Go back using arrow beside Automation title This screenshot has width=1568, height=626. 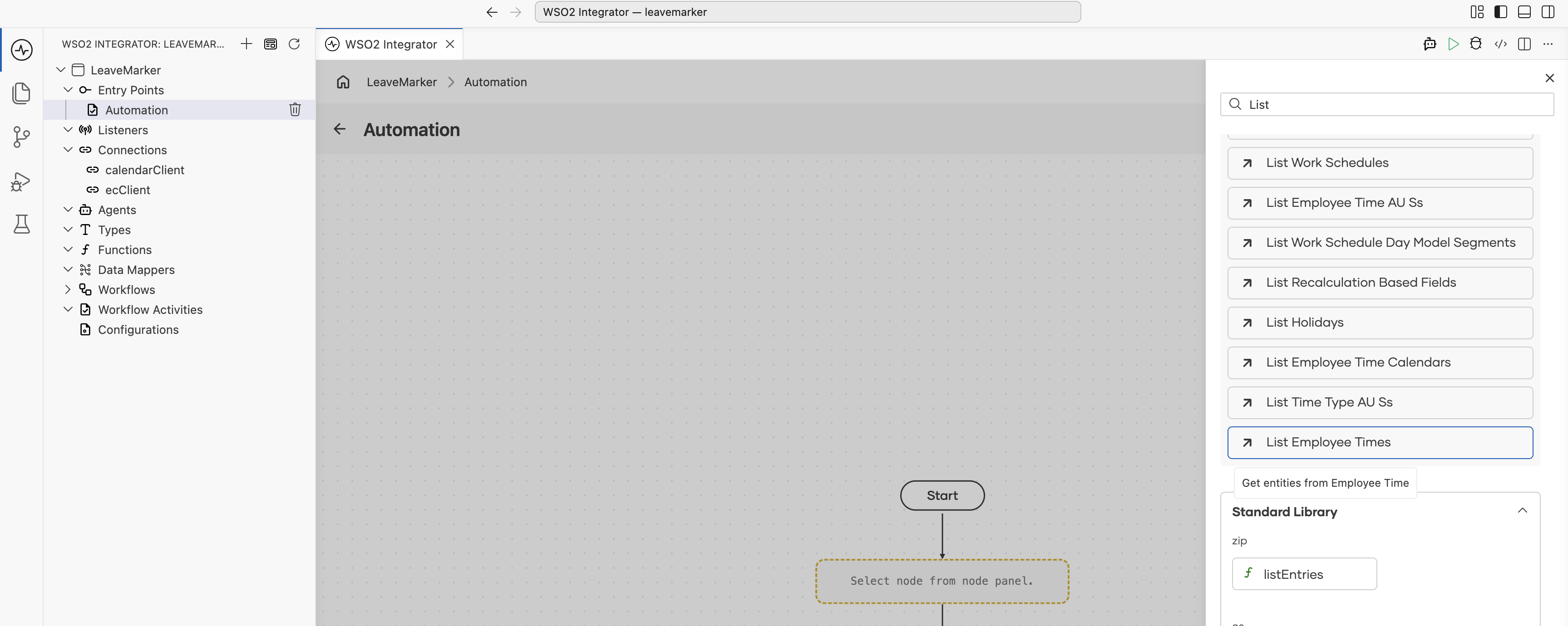(340, 129)
